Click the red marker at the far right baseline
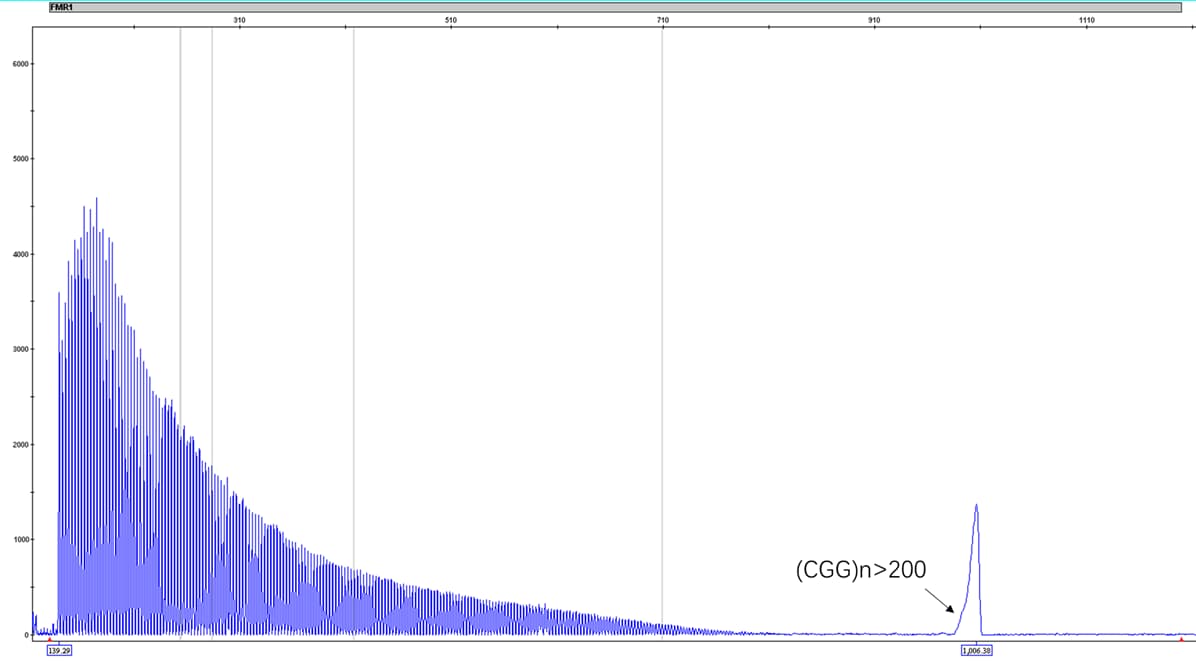Screen dimensions: 1196x662 click(1181, 639)
